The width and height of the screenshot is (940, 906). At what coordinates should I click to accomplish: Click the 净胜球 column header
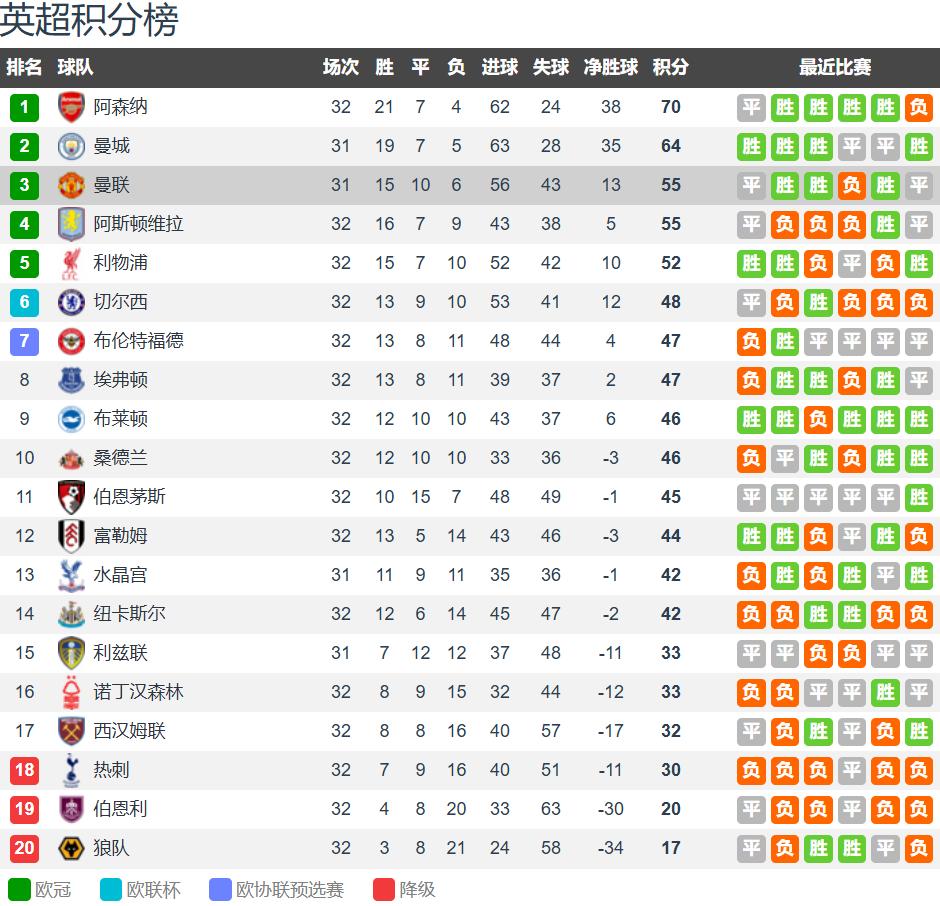pos(611,68)
